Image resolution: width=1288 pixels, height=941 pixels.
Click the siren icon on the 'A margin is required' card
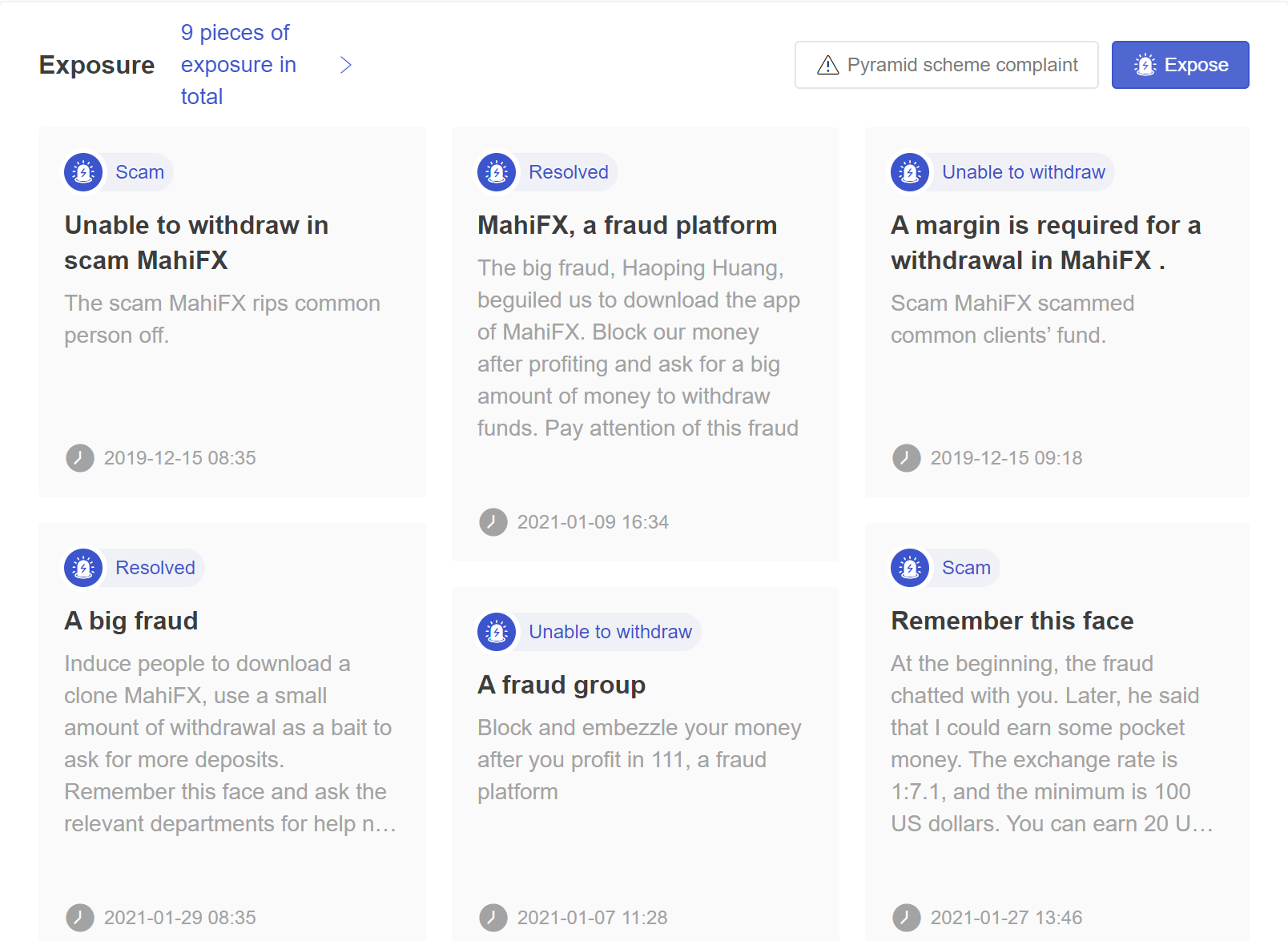(x=910, y=172)
